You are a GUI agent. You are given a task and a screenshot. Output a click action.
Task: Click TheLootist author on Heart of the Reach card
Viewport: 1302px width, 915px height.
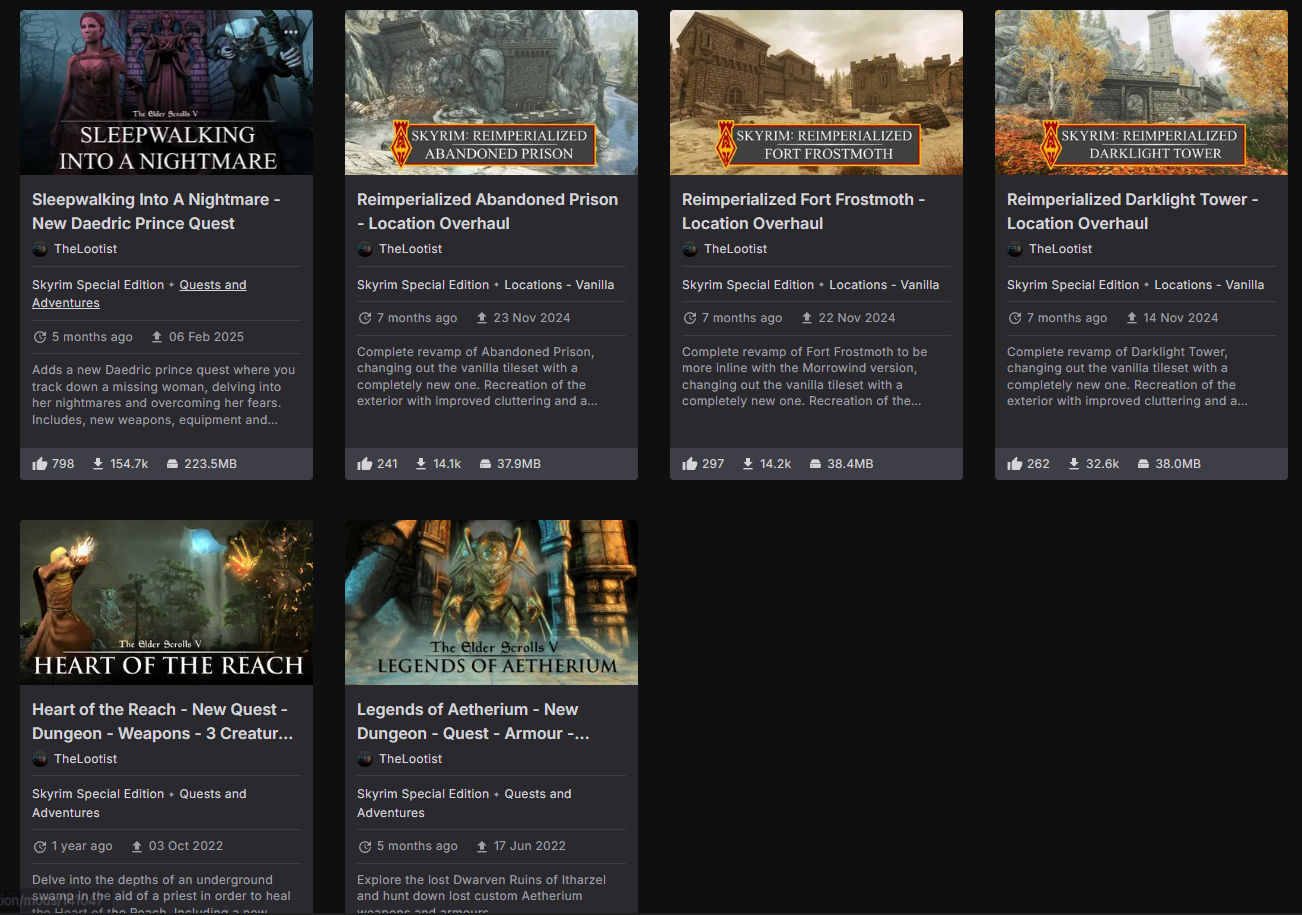[x=86, y=759]
